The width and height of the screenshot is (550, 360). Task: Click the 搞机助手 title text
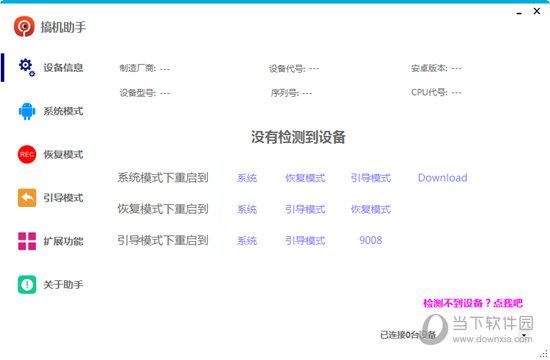[x=63, y=27]
